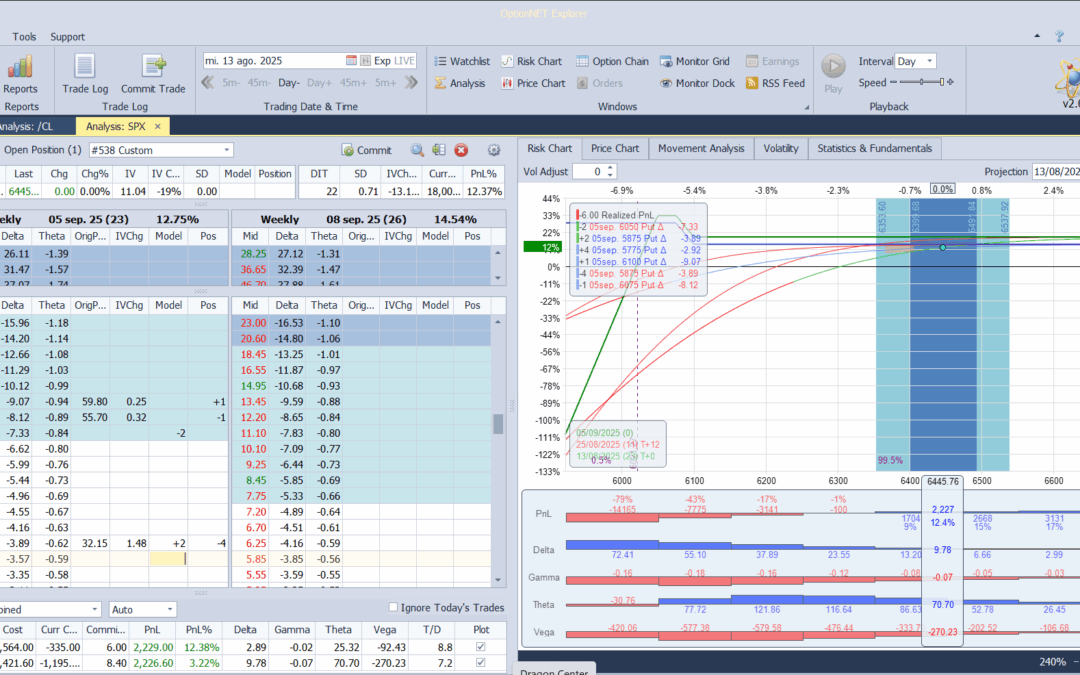Open the Option Chain window
The height and width of the screenshot is (675, 1080).
(x=613, y=61)
